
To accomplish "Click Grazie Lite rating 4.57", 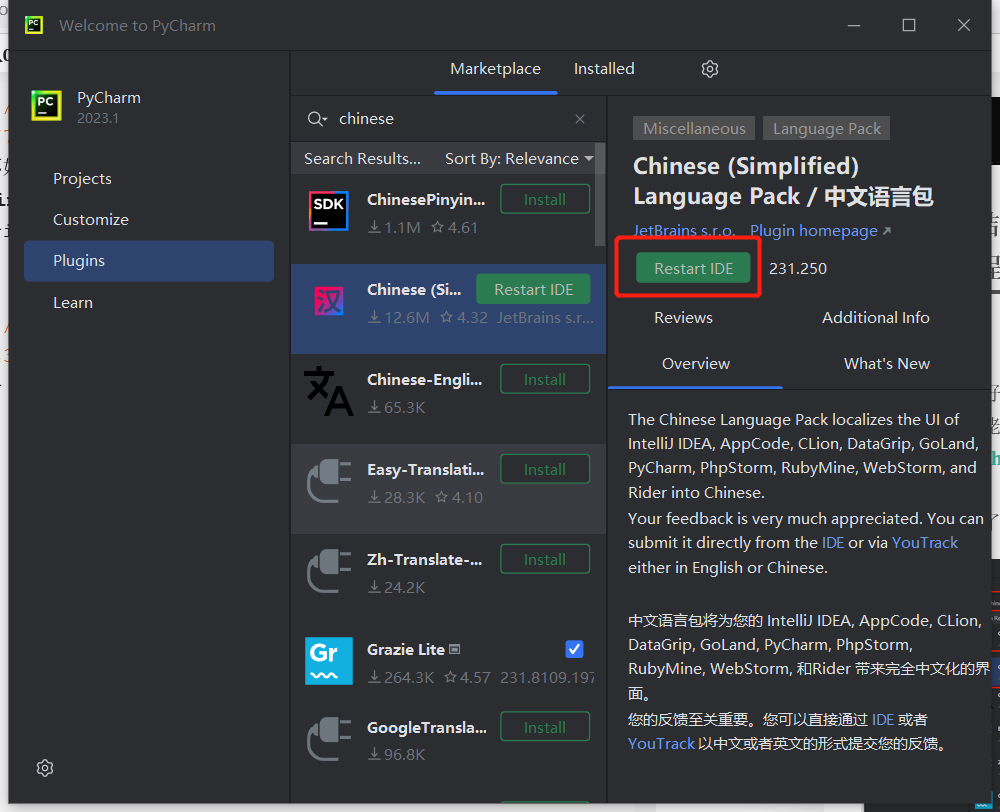I will tap(468, 677).
